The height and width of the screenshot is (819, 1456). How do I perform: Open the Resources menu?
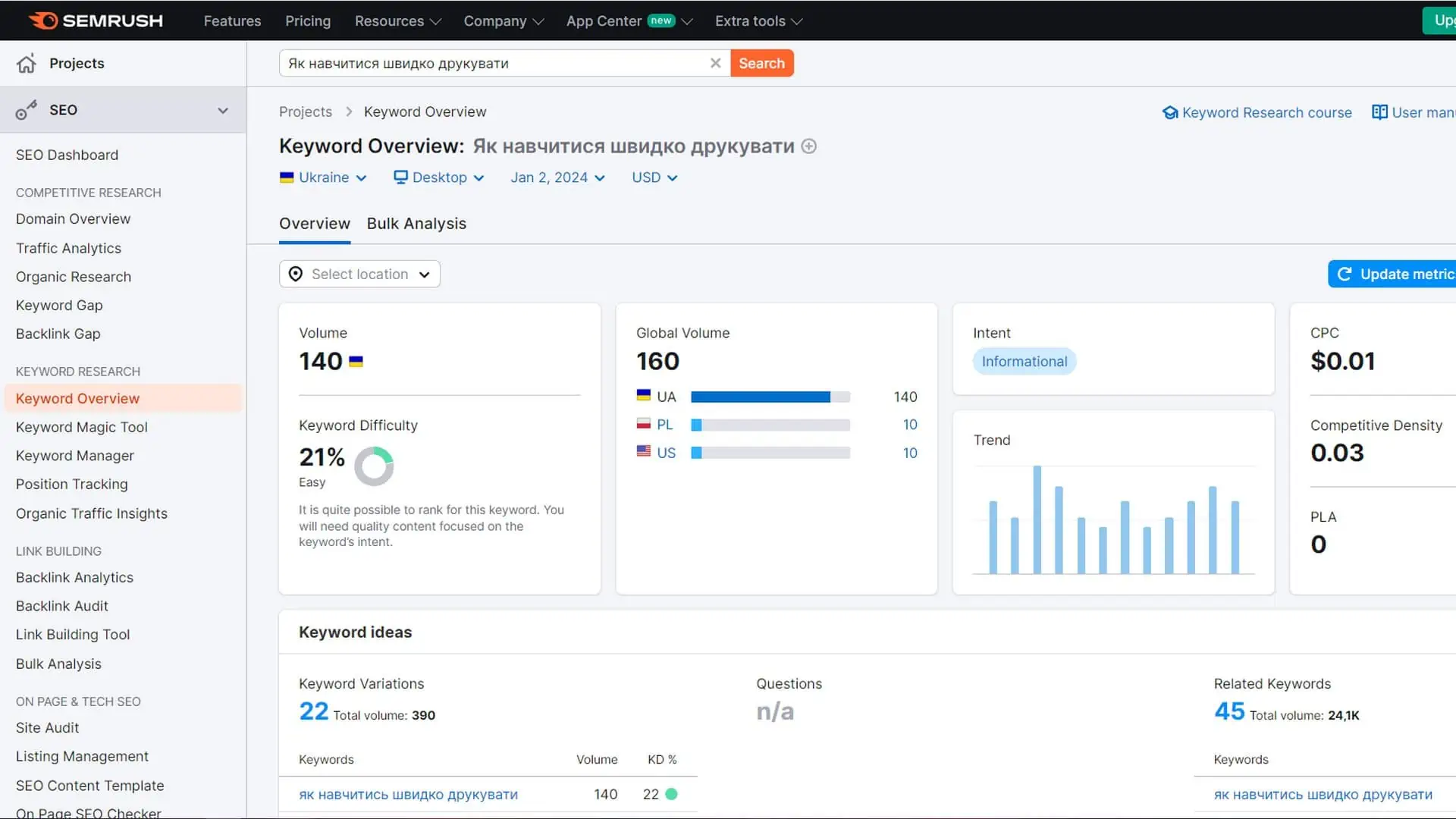pyautogui.click(x=397, y=21)
